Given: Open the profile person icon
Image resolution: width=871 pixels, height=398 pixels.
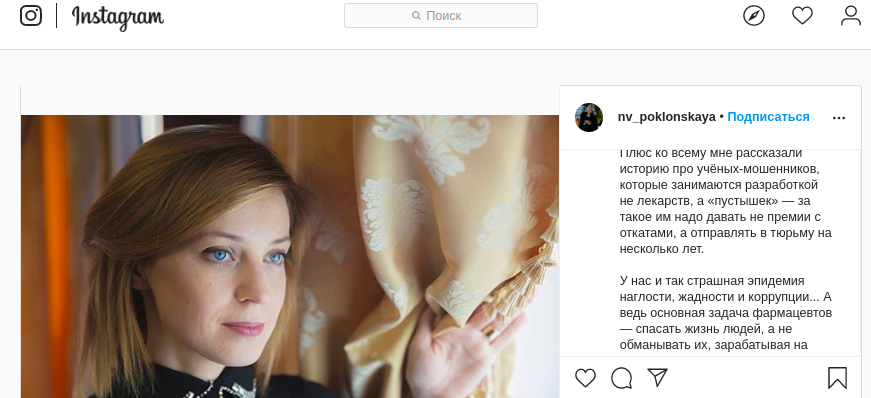Looking at the screenshot, I should 850,16.
